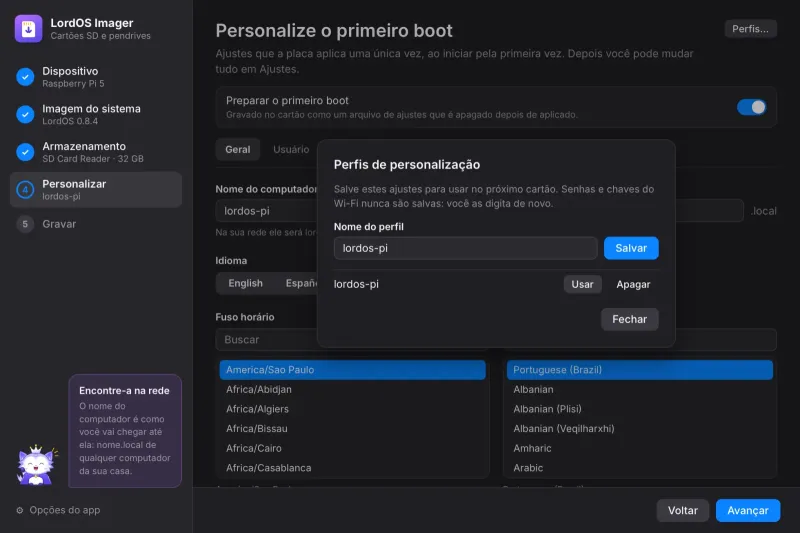Select Africa/Algiers time zone
This screenshot has width=800, height=533.
pos(353,409)
